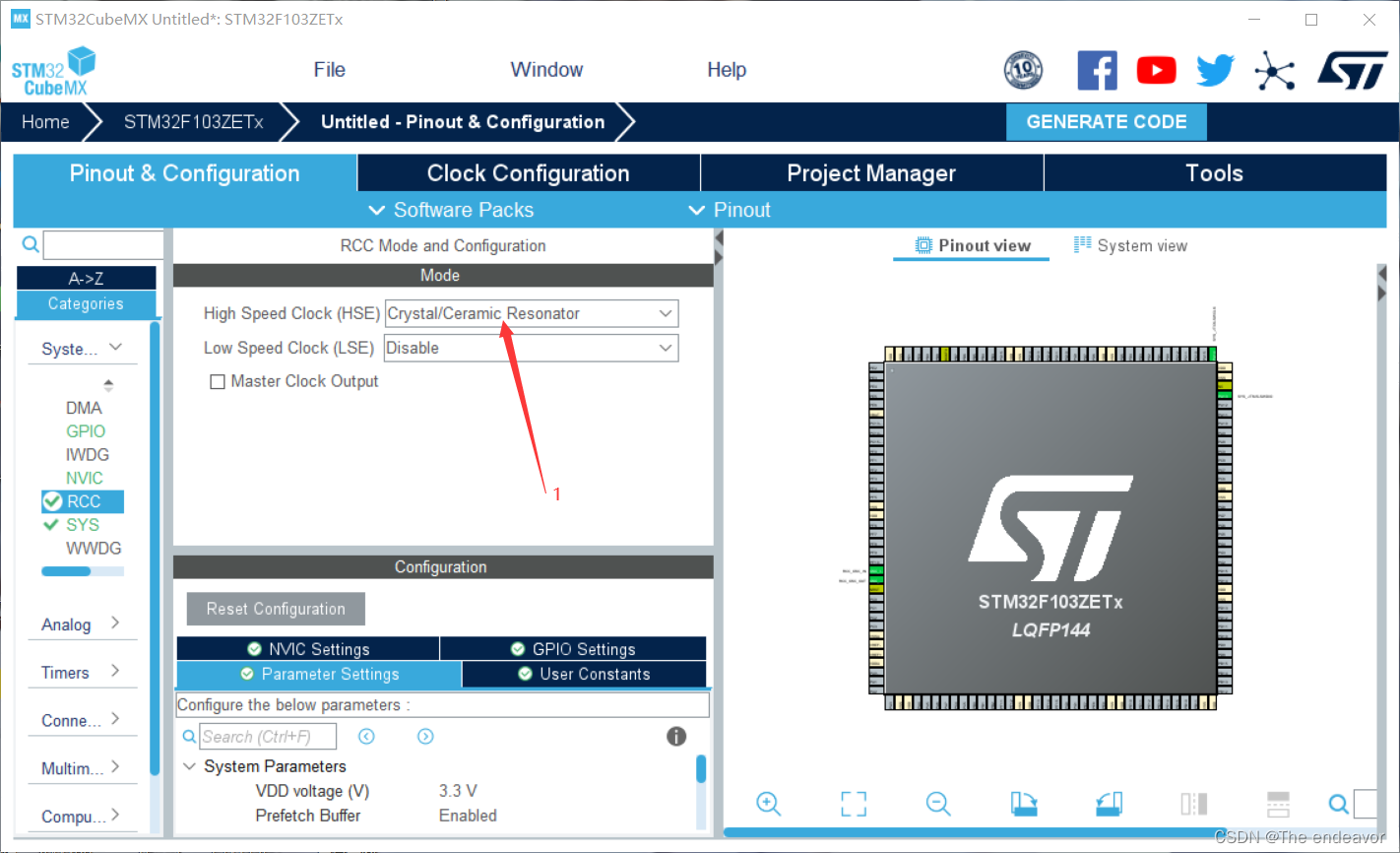
Task: Go to the Home breadcrumb
Action: click(45, 122)
